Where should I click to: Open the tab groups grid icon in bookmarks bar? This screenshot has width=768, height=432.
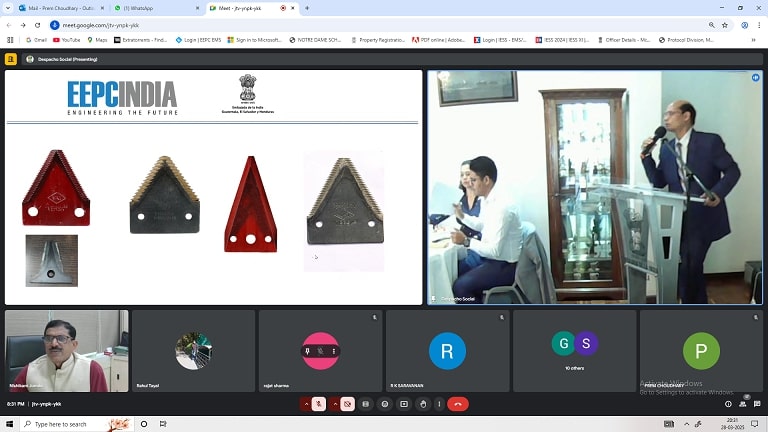[x=10, y=40]
